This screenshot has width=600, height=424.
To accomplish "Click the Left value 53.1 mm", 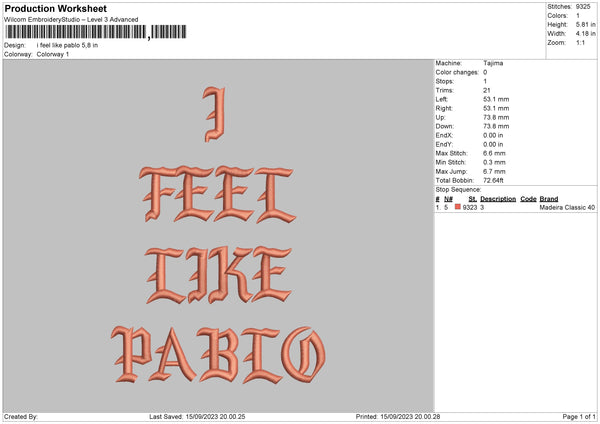I will (x=496, y=99).
